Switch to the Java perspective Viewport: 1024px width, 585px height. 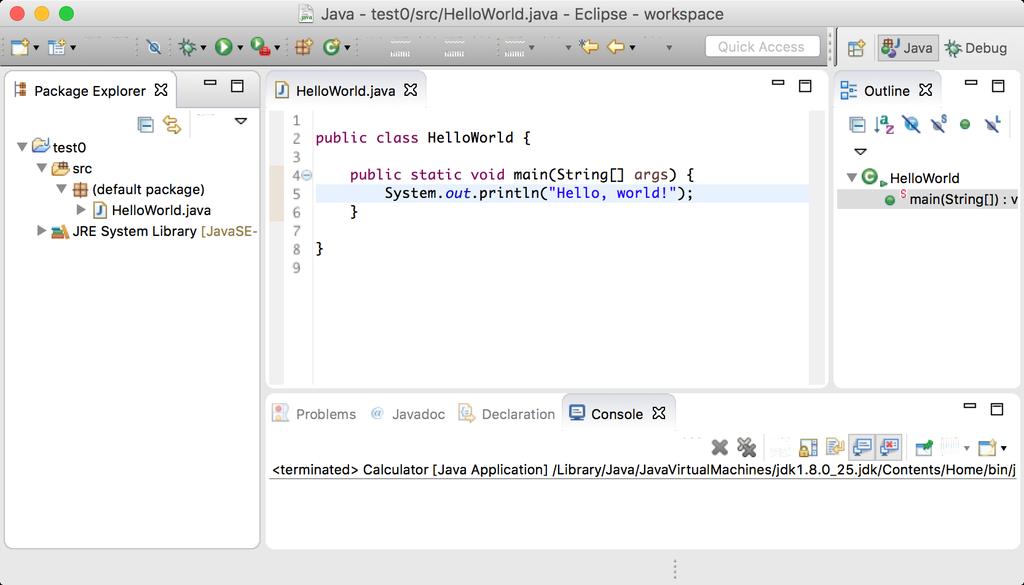[908, 48]
